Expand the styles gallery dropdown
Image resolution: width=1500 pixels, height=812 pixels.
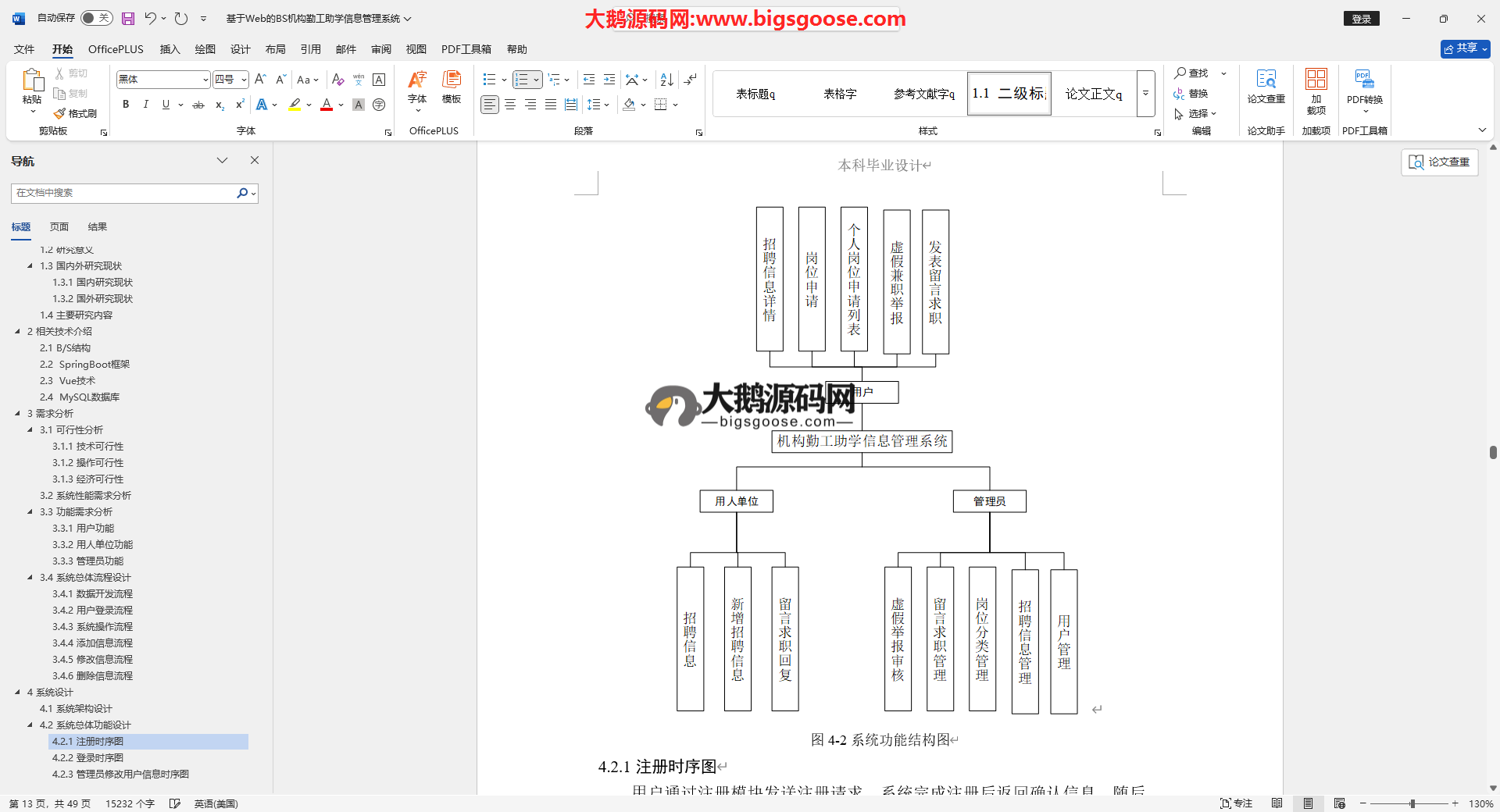coord(1145,94)
